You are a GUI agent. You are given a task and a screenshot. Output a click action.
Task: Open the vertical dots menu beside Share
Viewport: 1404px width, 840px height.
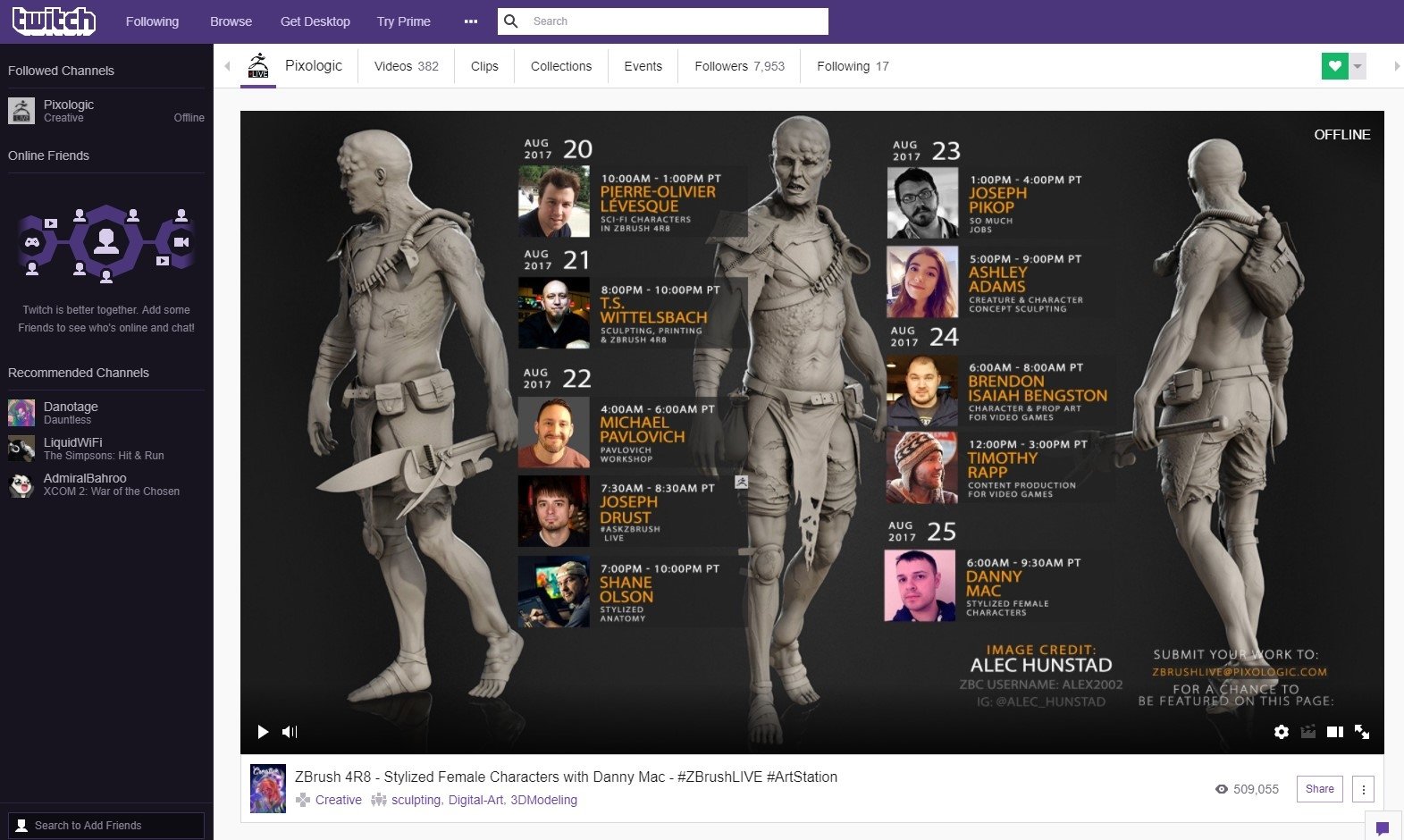click(1364, 789)
